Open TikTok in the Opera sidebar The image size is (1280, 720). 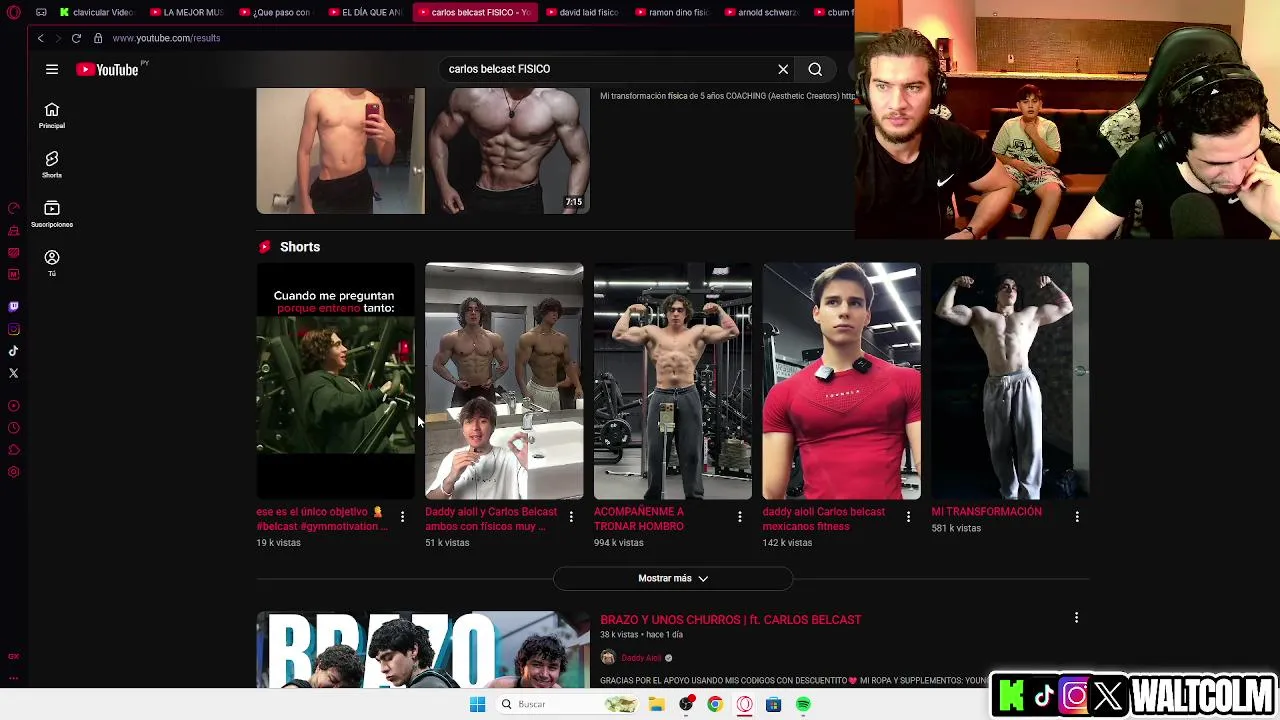click(x=13, y=351)
